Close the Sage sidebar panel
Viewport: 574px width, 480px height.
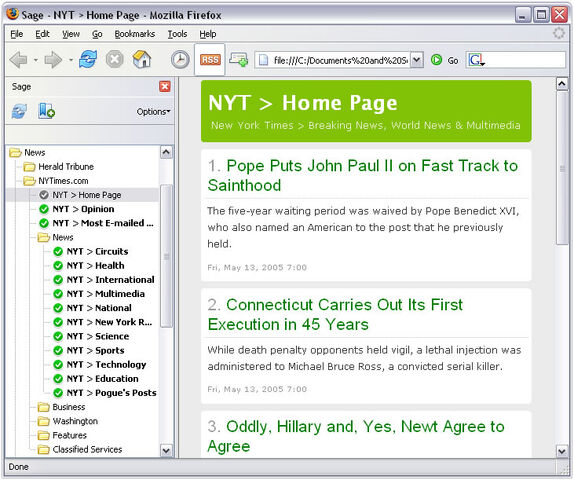[165, 87]
